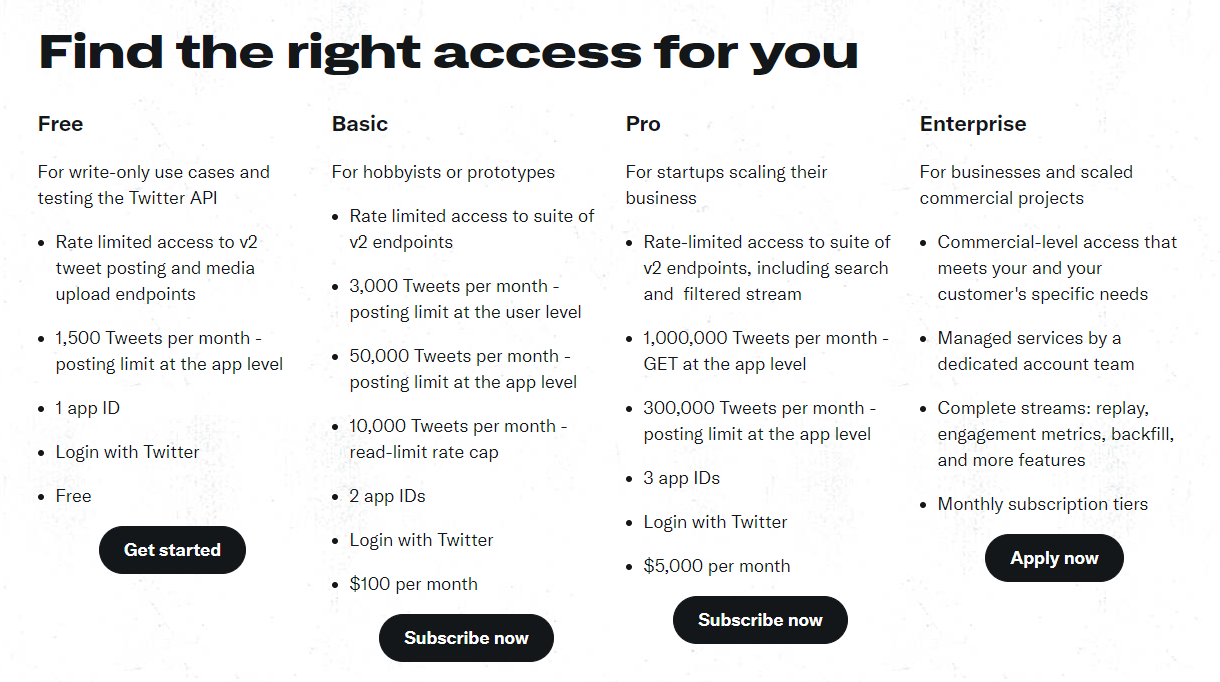
Task: Click the "Find the right access for you" heading
Action: coord(448,51)
